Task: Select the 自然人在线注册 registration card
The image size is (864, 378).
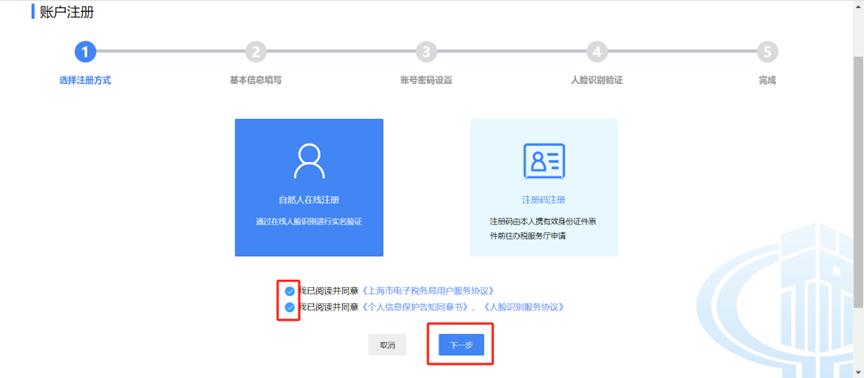Action: point(309,187)
